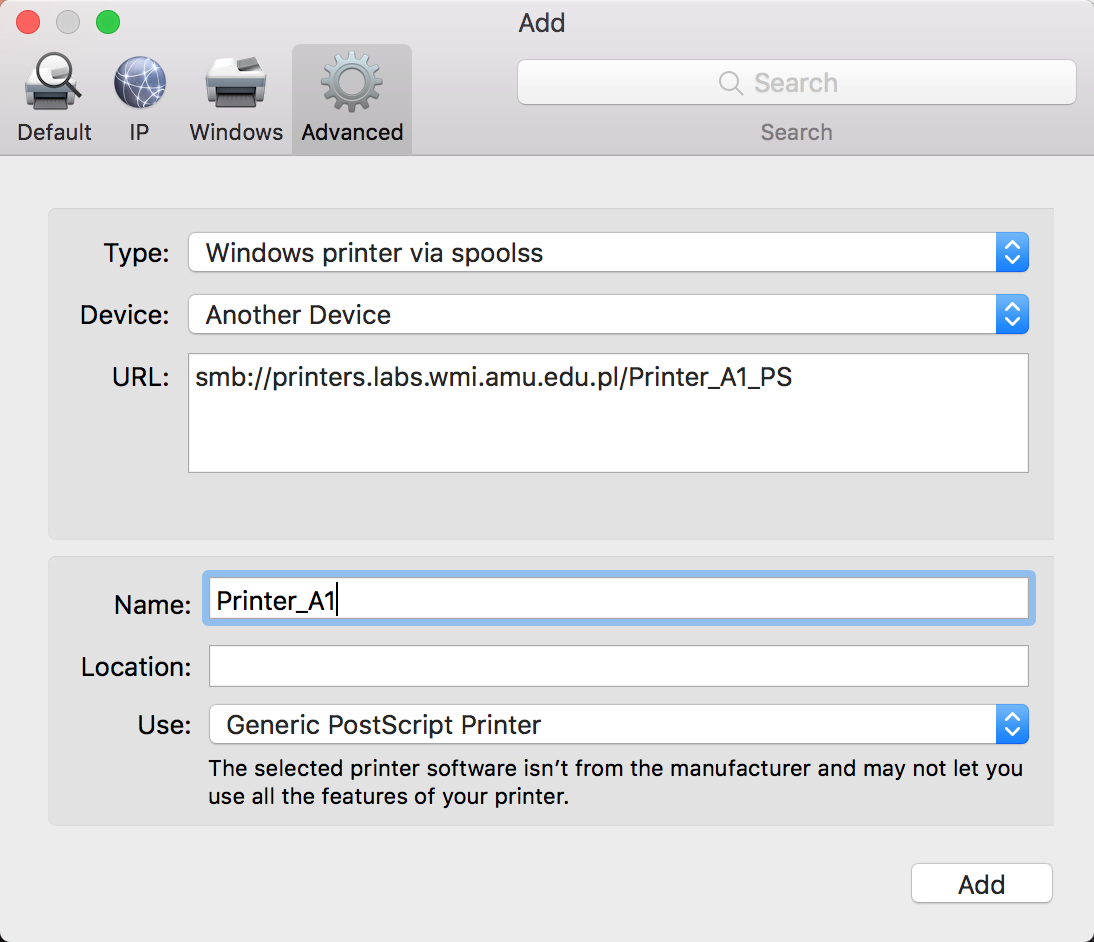This screenshot has height=942, width=1094.
Task: Click into the URL text box
Action: pos(608,413)
